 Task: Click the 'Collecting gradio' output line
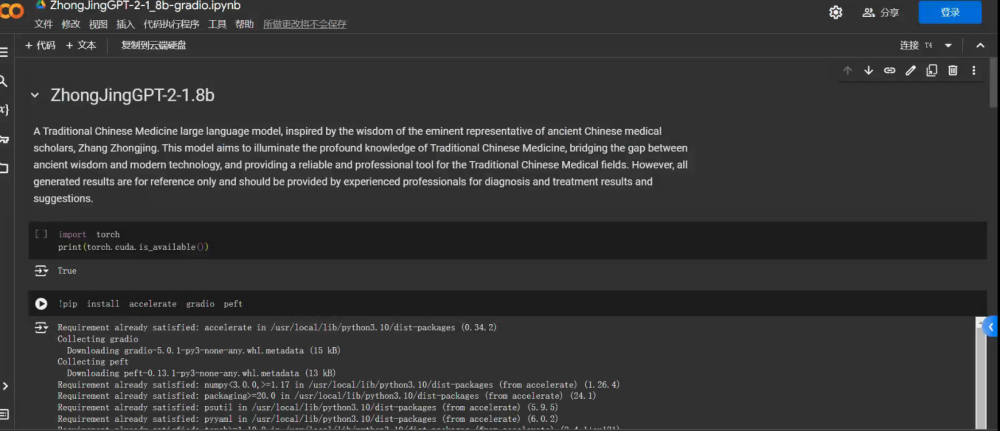[98, 339]
